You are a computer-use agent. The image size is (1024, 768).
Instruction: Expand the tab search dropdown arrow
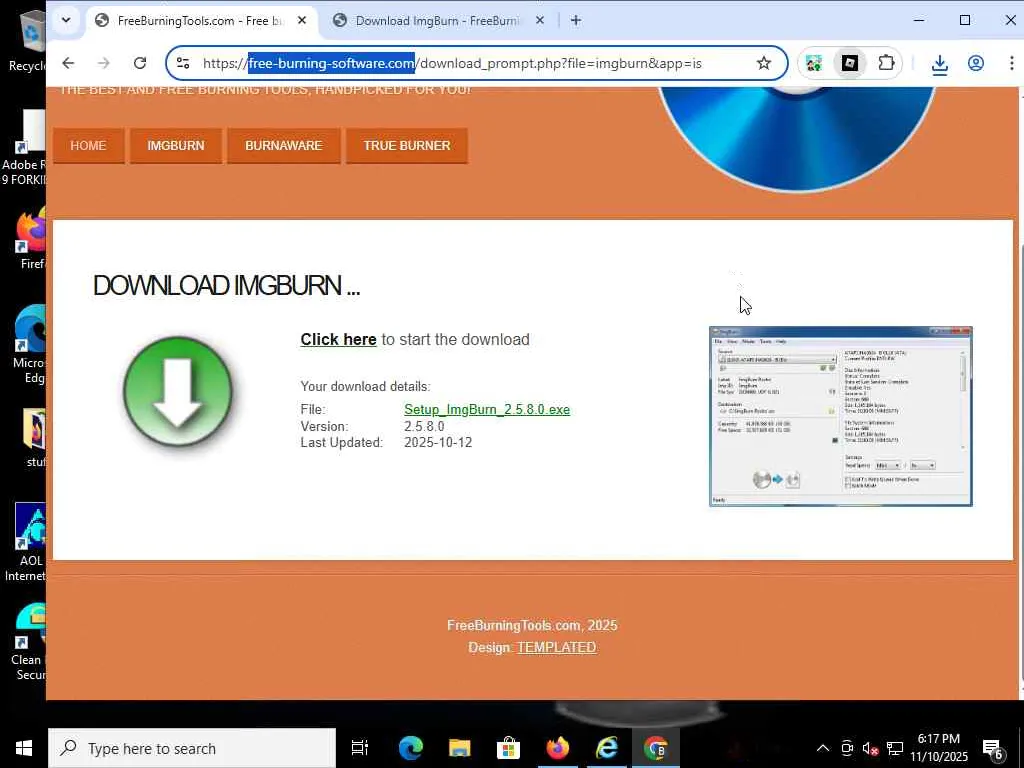66,20
